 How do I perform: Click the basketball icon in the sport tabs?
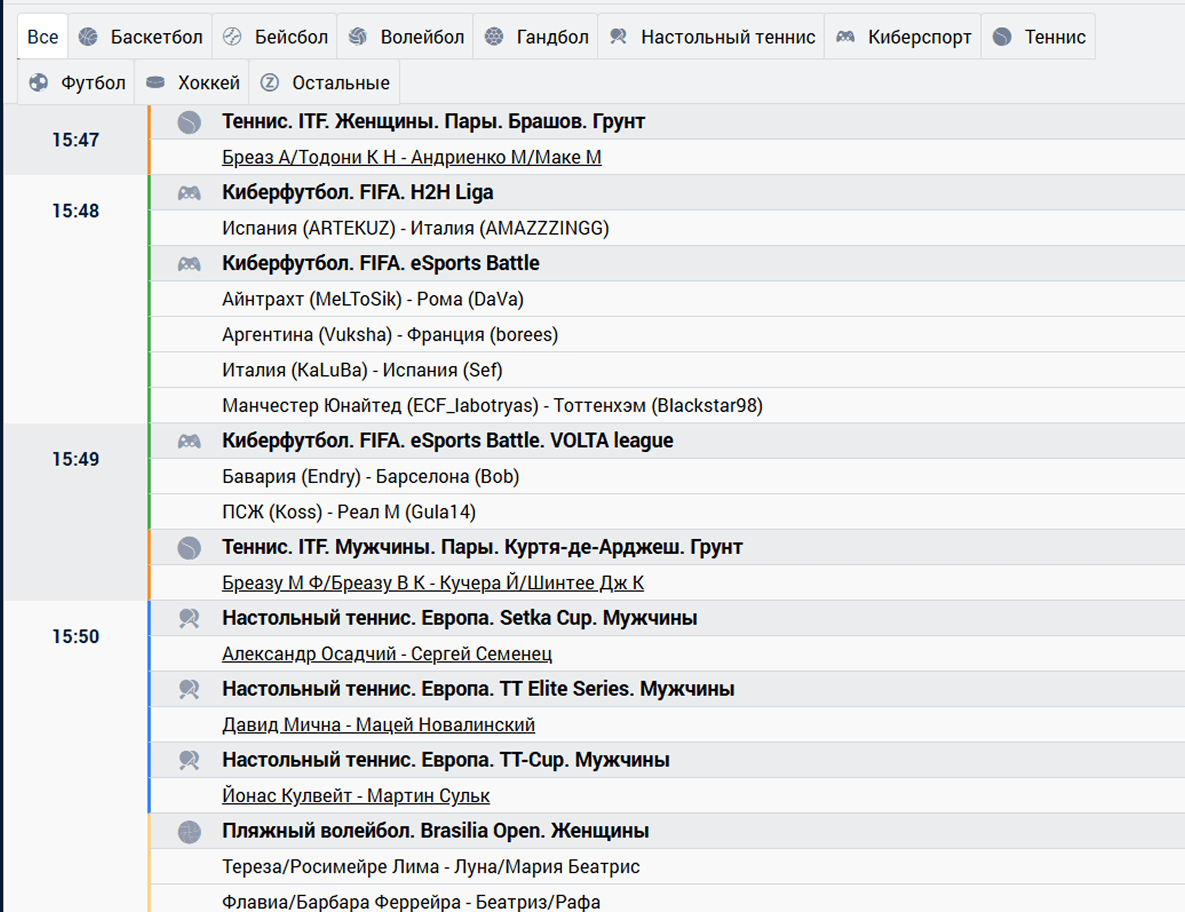[x=88, y=37]
